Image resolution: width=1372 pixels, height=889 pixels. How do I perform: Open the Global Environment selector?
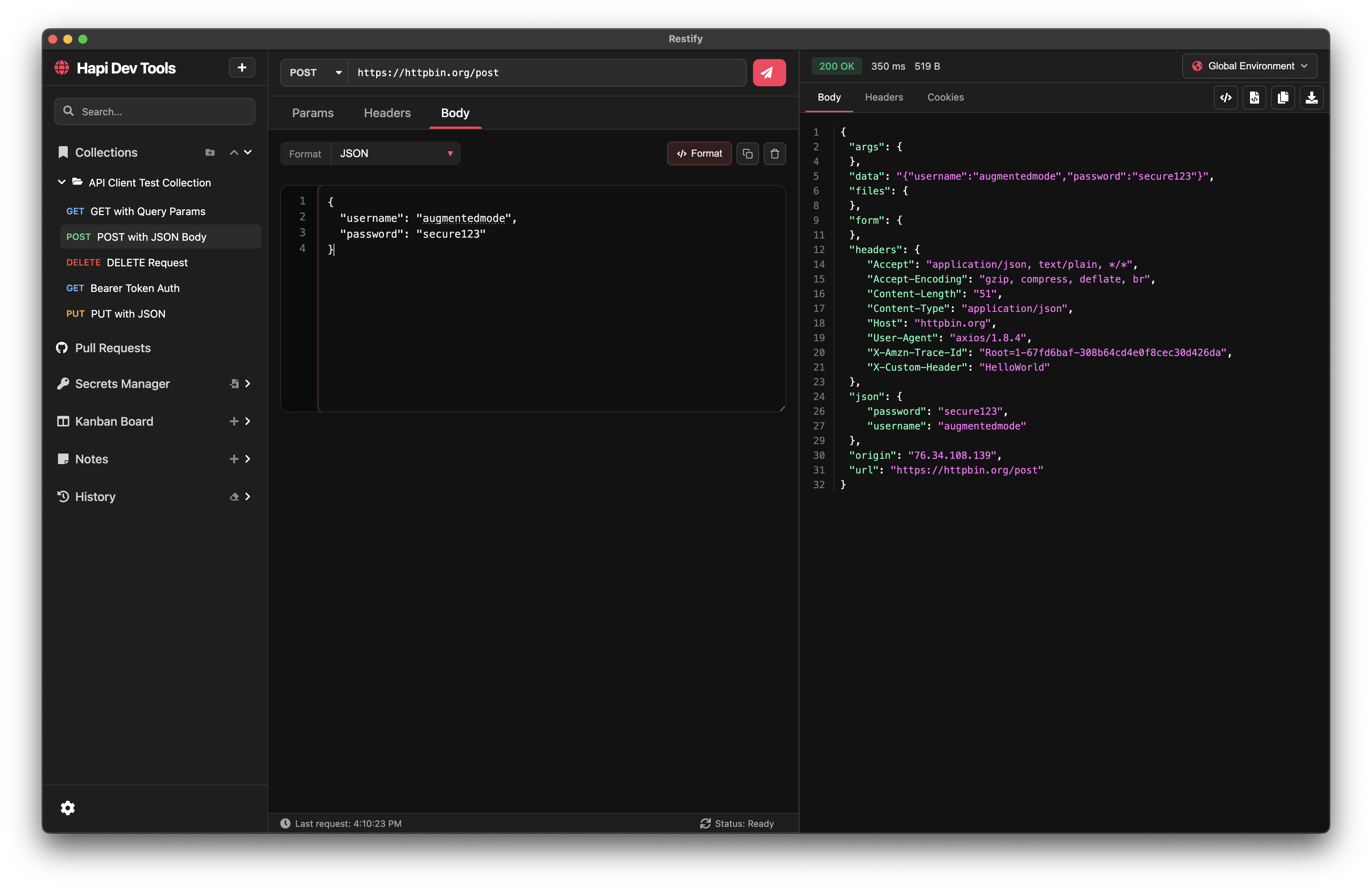click(1249, 66)
